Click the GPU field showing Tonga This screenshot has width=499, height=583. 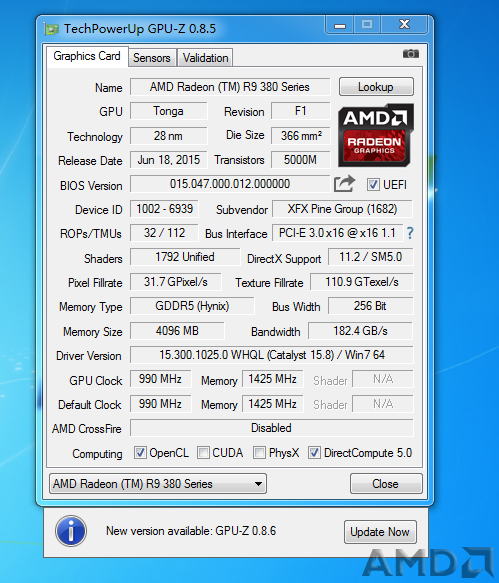[x=168, y=111]
